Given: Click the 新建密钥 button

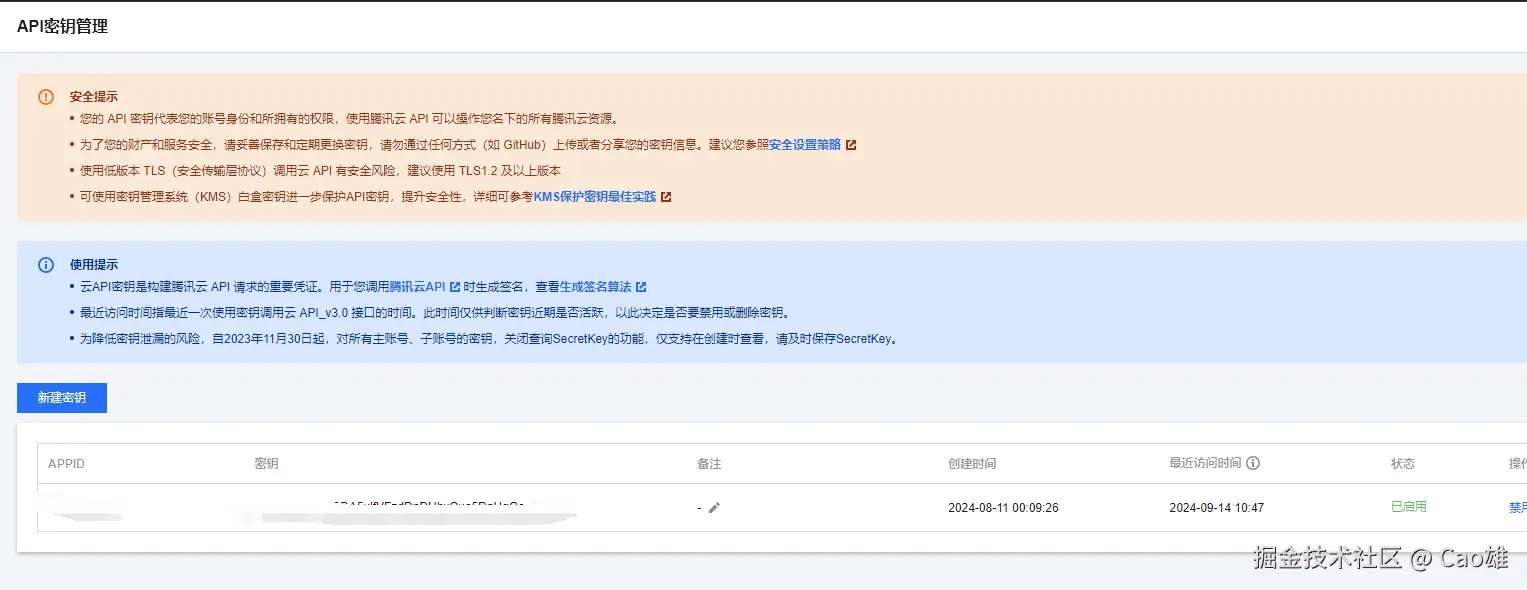Looking at the screenshot, I should click(x=62, y=398).
